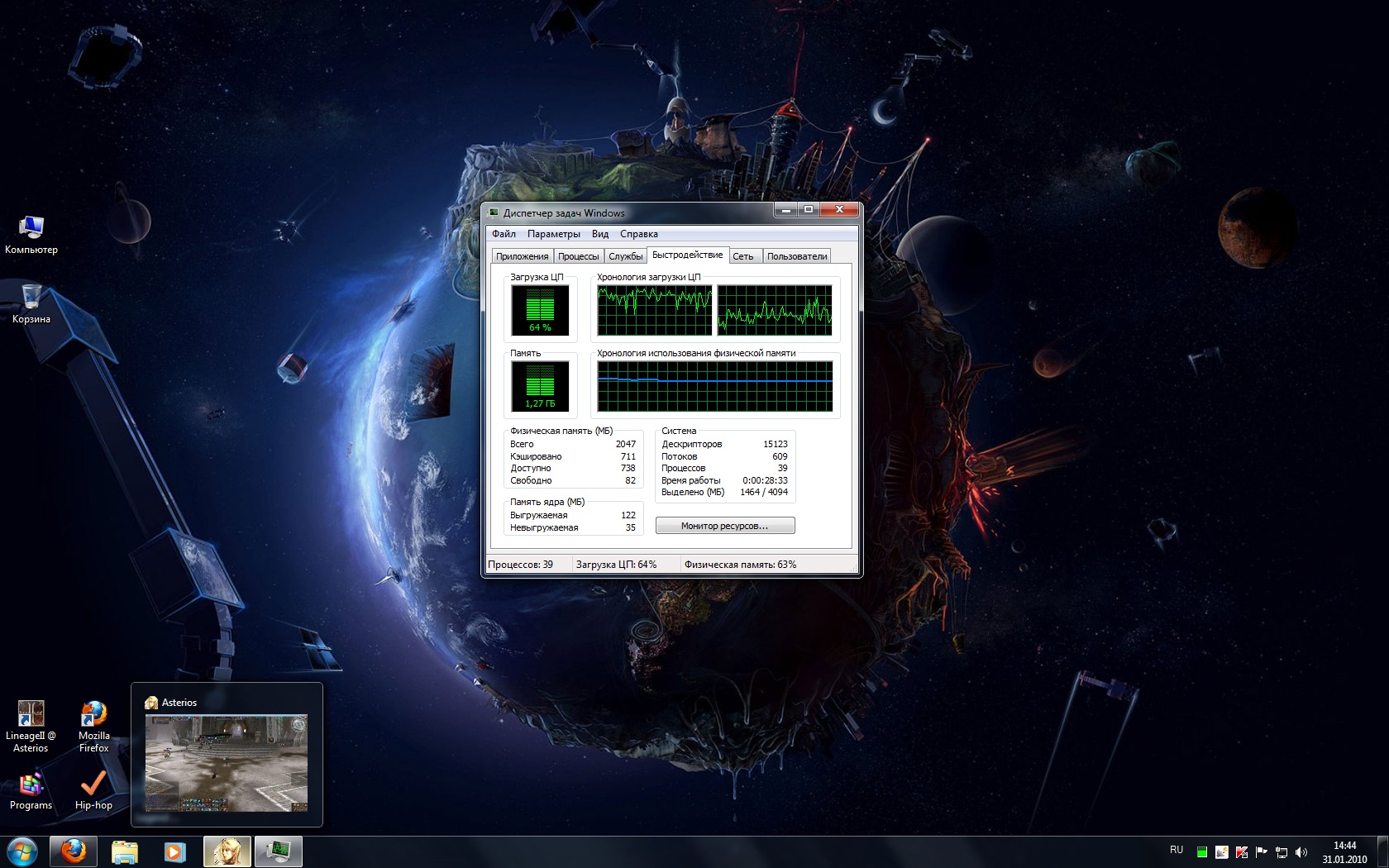The image size is (1389, 868).
Task: Open the Windows Start menu orb
Action: click(x=22, y=851)
